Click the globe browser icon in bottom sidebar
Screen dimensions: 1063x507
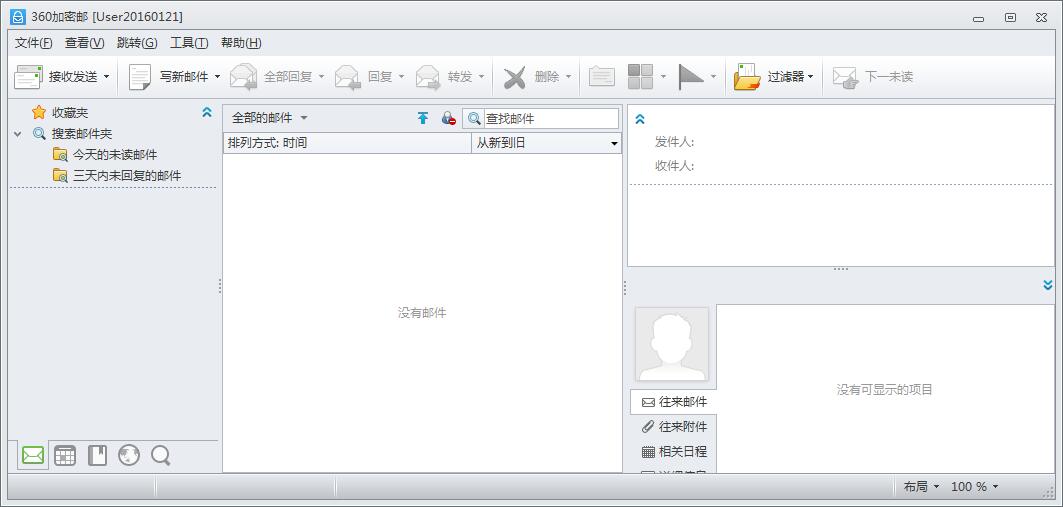(x=129, y=456)
